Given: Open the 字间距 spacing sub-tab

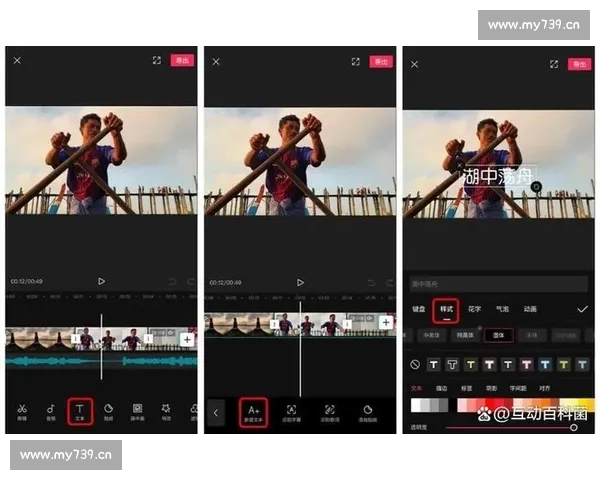Looking at the screenshot, I should coord(518,389).
